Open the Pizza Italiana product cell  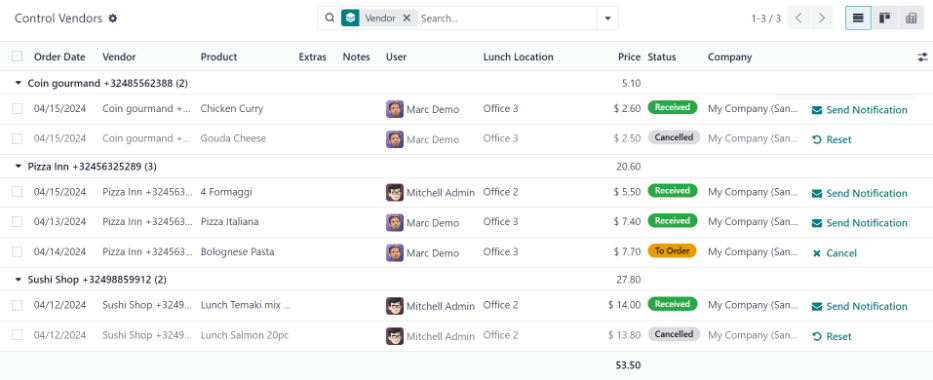point(230,222)
